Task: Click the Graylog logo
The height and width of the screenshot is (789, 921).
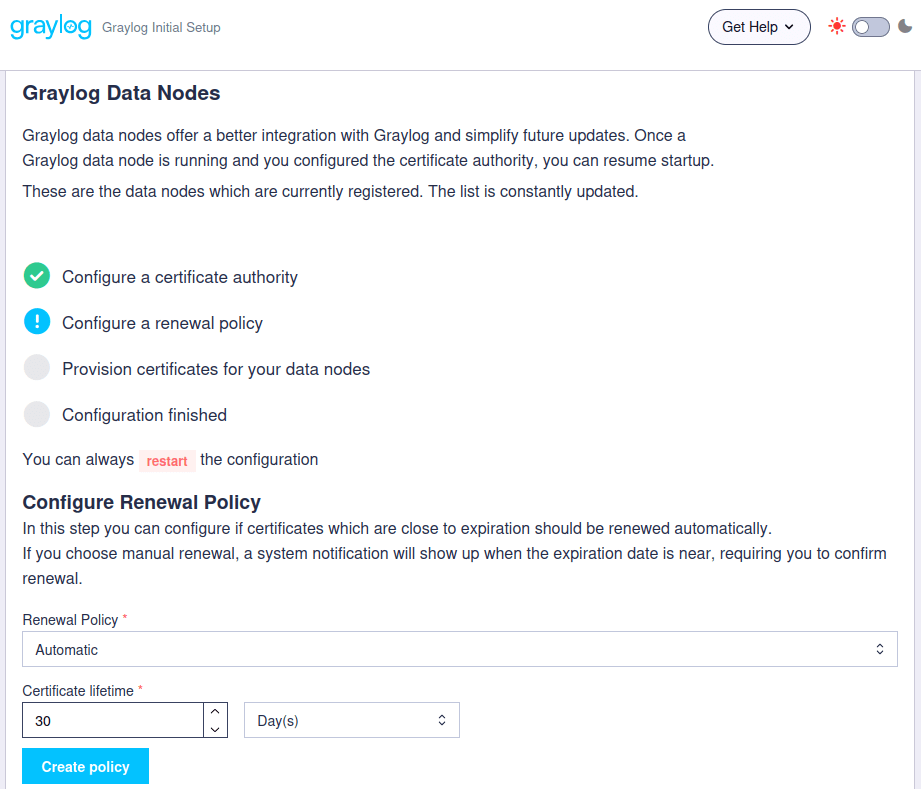Action: tap(50, 27)
